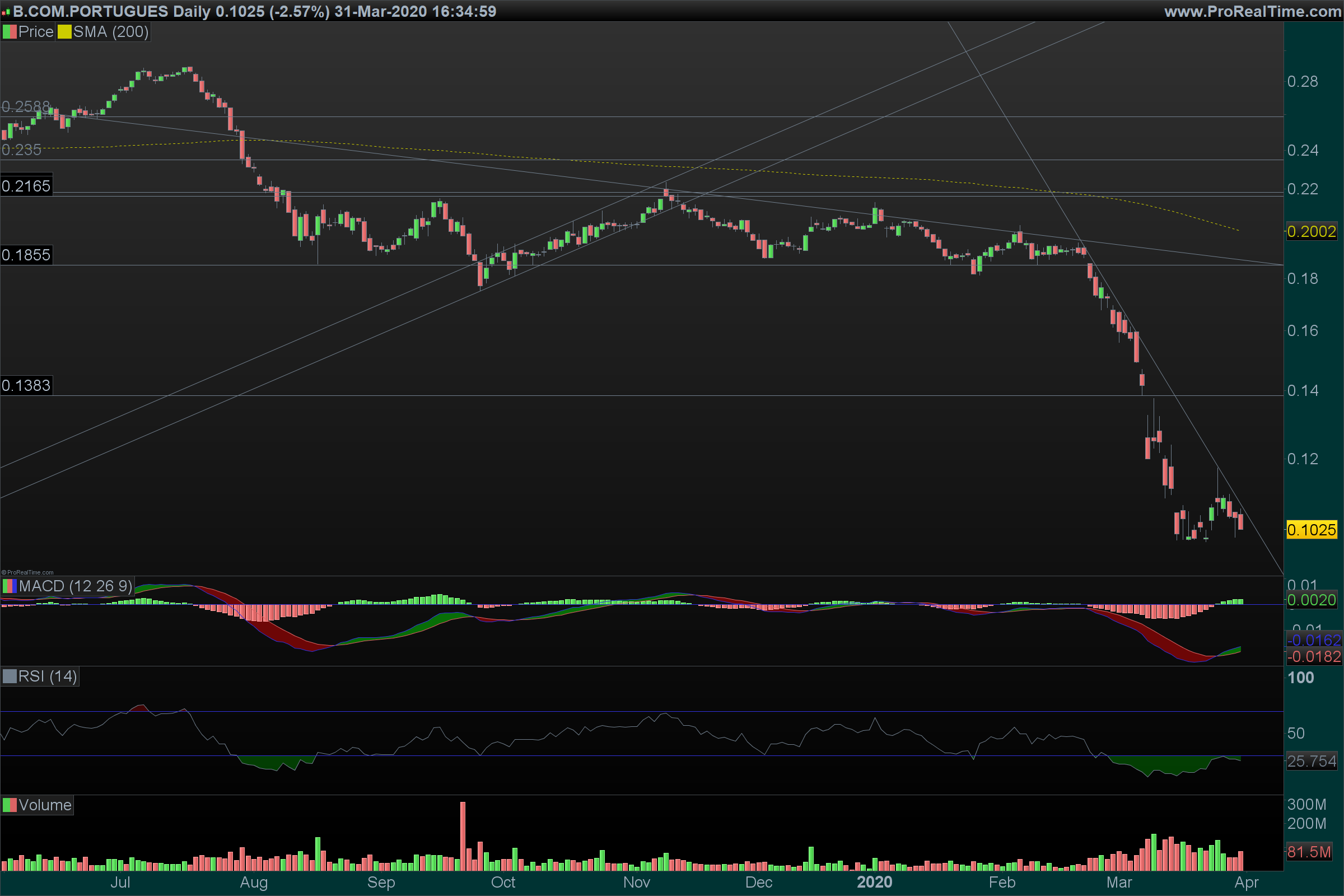The width and height of the screenshot is (1344, 896).
Task: Click the grey RSI (14) legend icon
Action: coord(10,676)
